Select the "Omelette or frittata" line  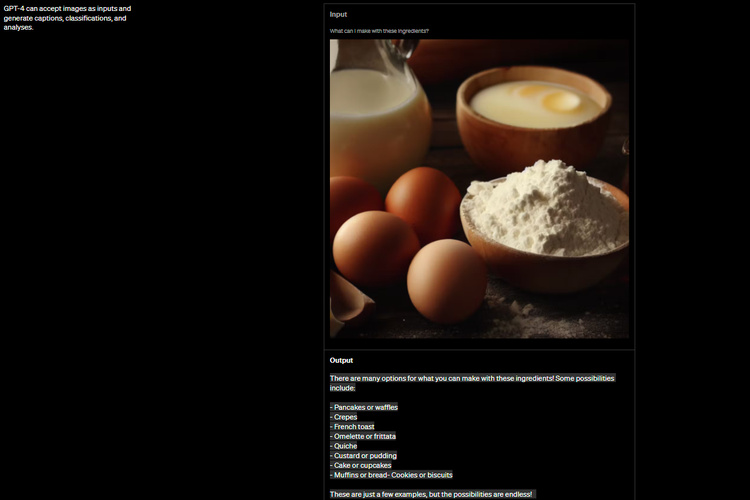tap(364, 436)
